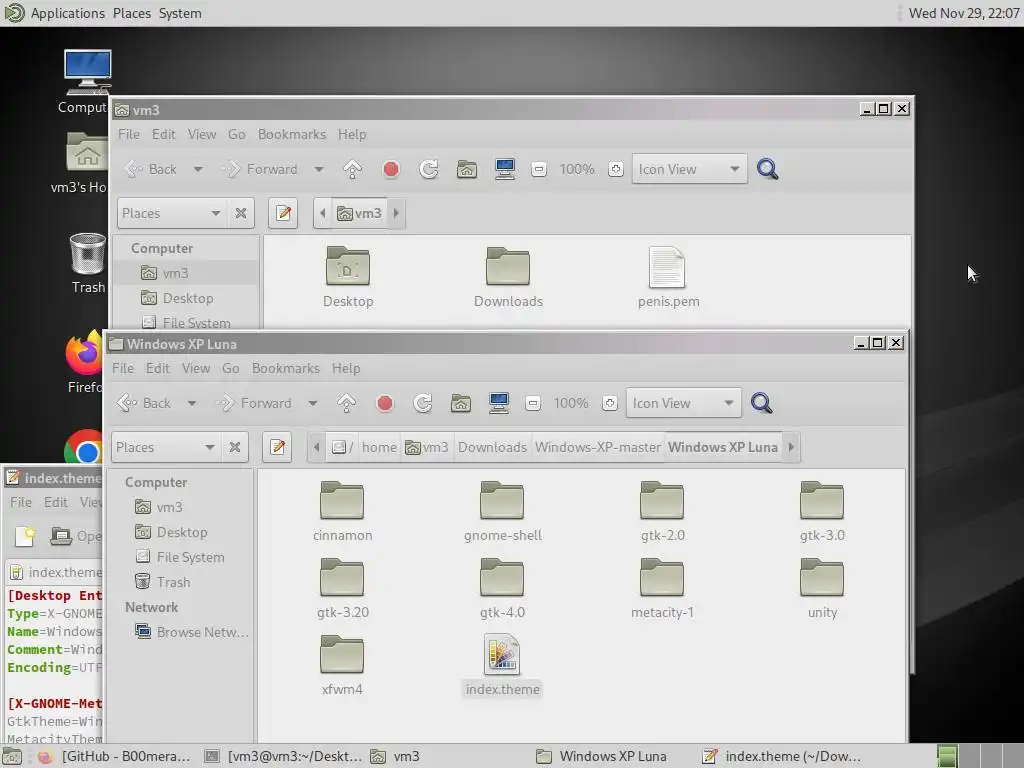Open Edit menu in Windows XP Luna window

point(157,368)
